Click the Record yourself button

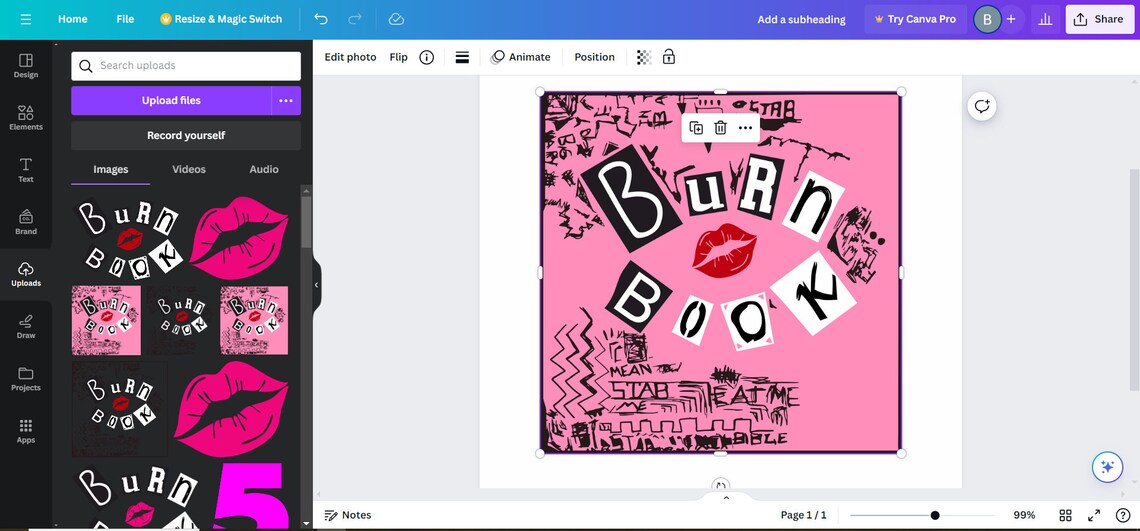pos(186,135)
